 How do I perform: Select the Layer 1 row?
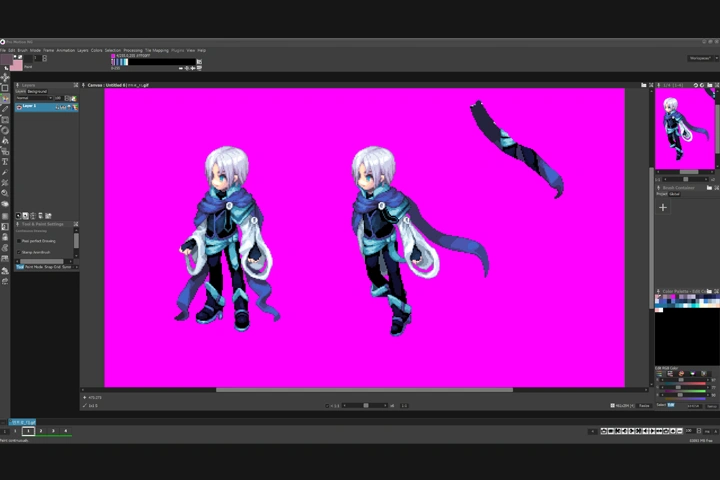pyautogui.click(x=46, y=107)
